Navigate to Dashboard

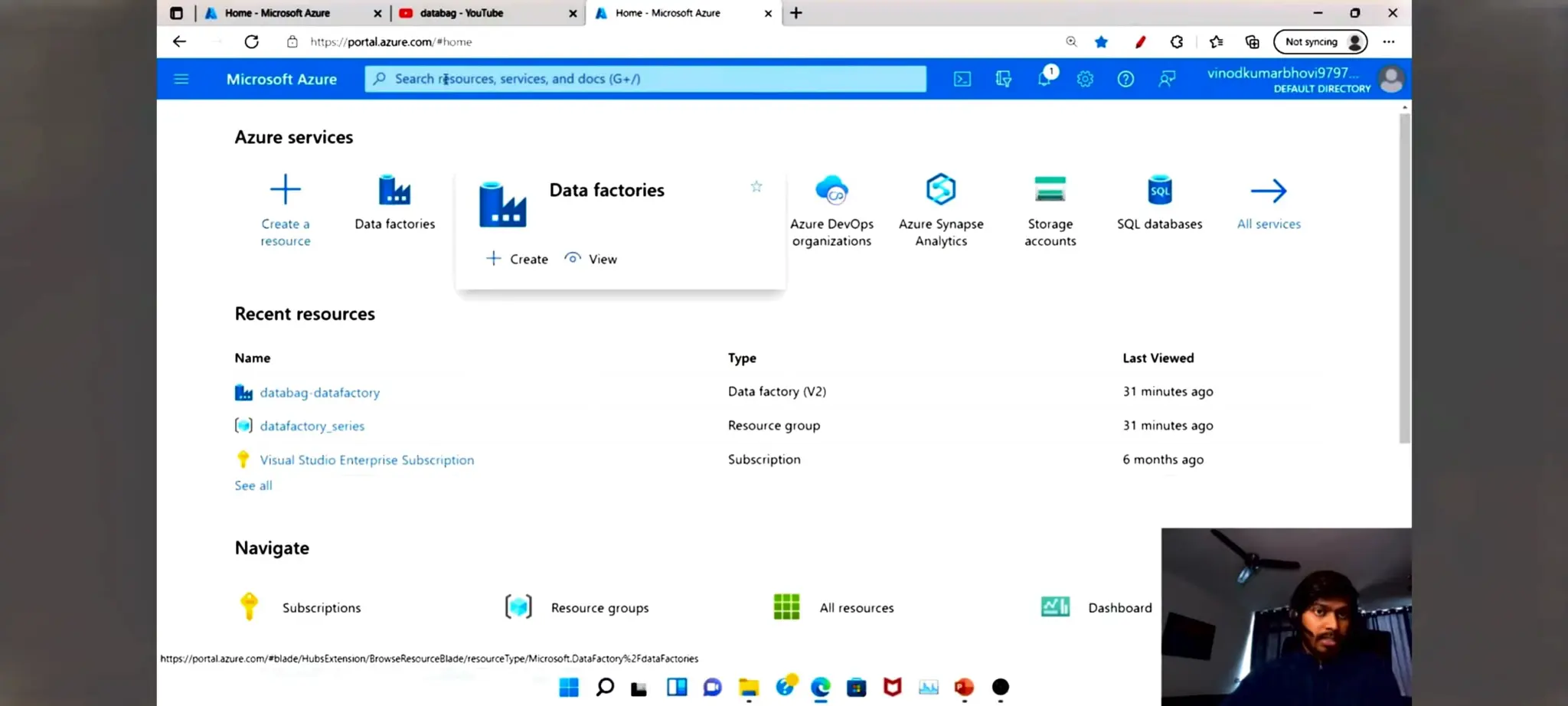pyautogui.click(x=1119, y=608)
